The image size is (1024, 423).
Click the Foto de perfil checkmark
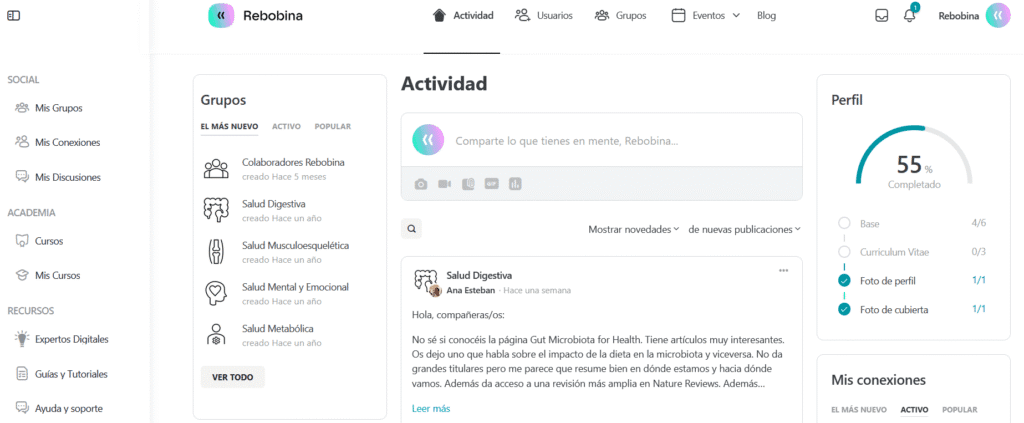point(844,281)
